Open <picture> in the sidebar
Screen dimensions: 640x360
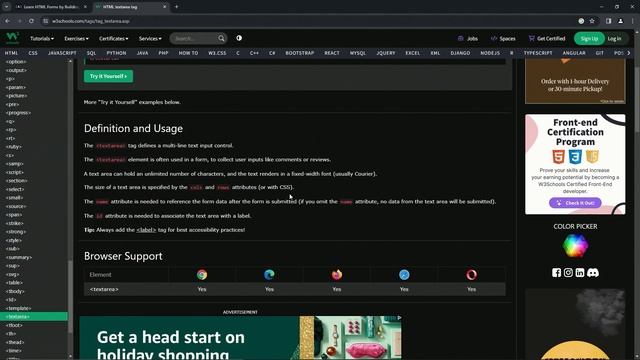point(16,96)
